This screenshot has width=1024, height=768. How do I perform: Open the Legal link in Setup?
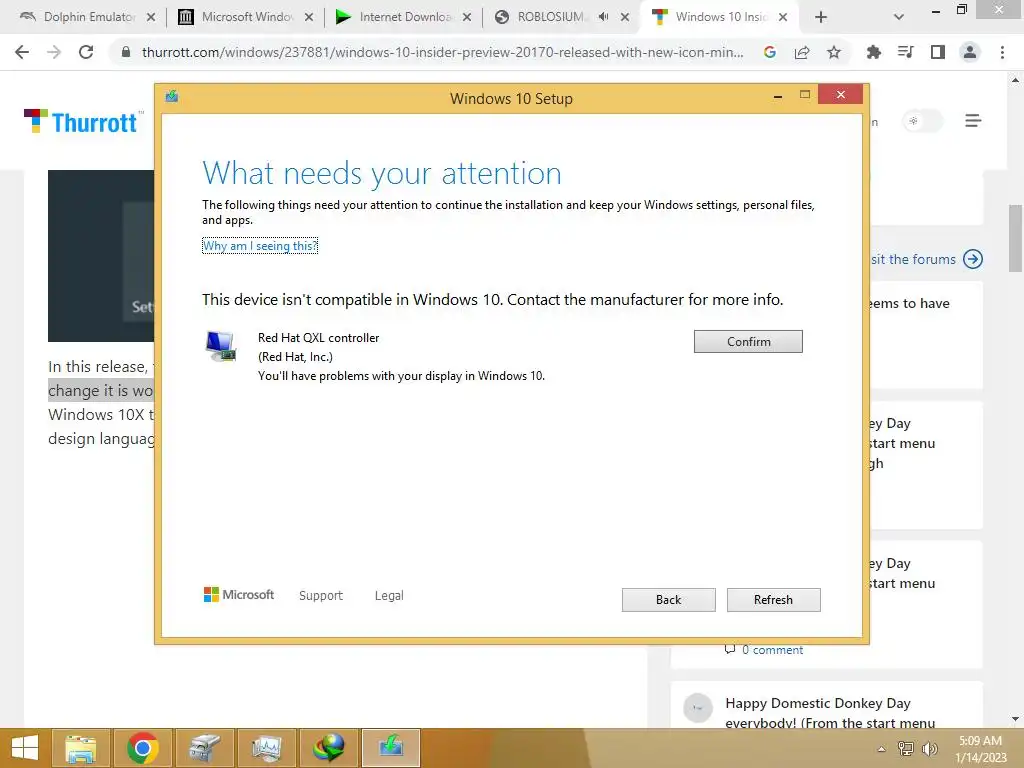tap(389, 596)
